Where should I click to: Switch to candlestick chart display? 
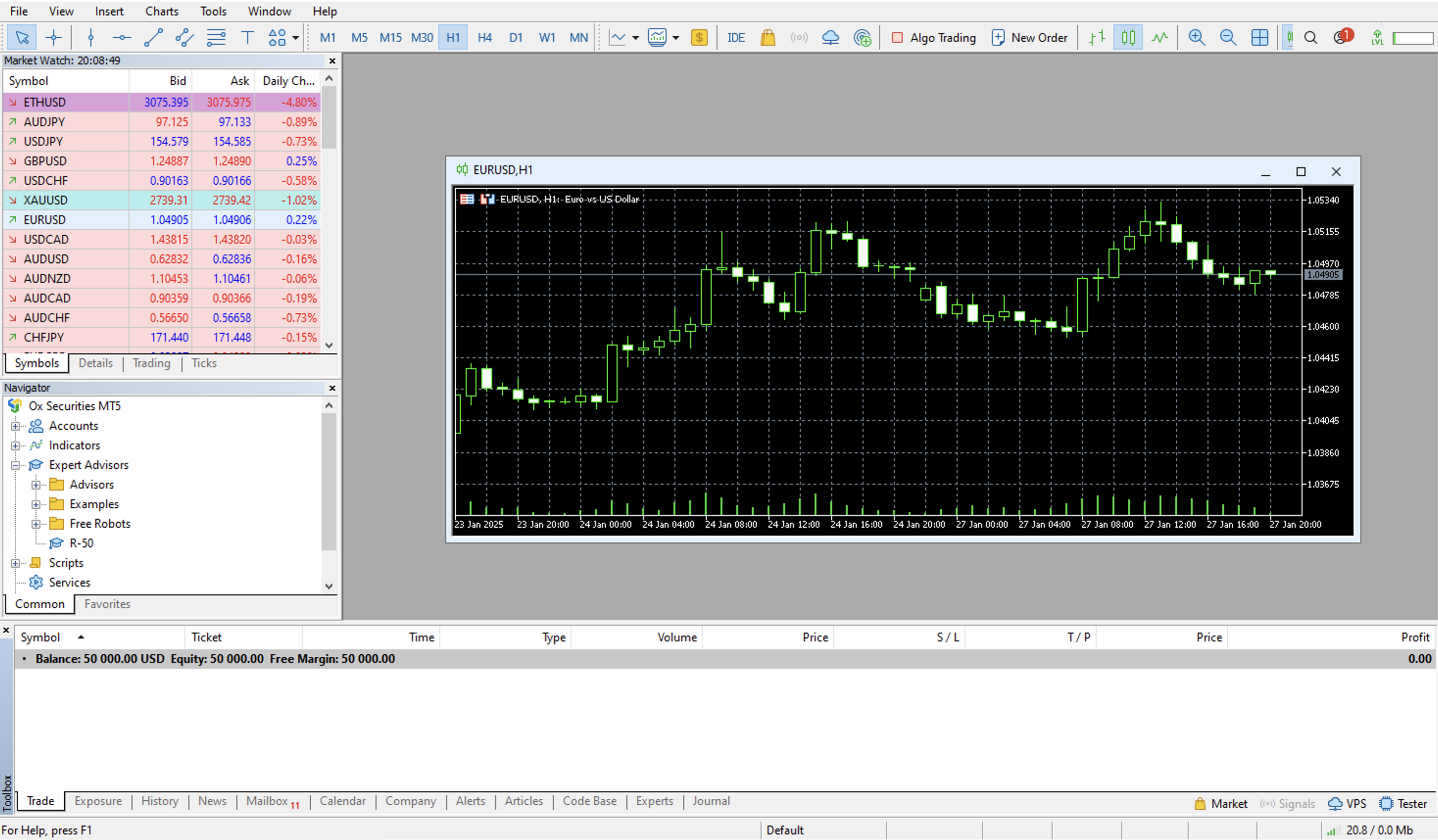click(1128, 38)
